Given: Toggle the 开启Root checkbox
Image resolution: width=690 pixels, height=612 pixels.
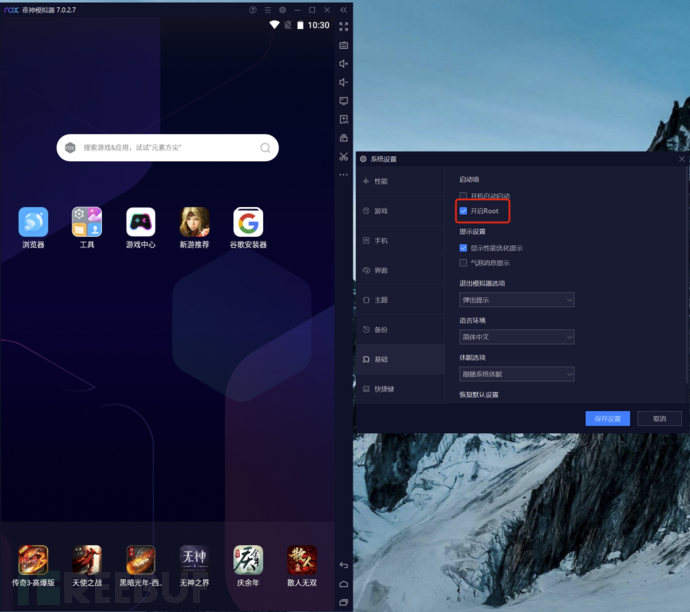Looking at the screenshot, I should (x=463, y=211).
